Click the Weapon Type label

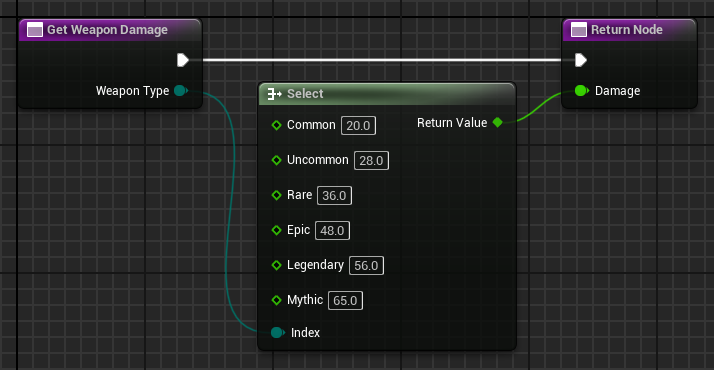point(133,91)
